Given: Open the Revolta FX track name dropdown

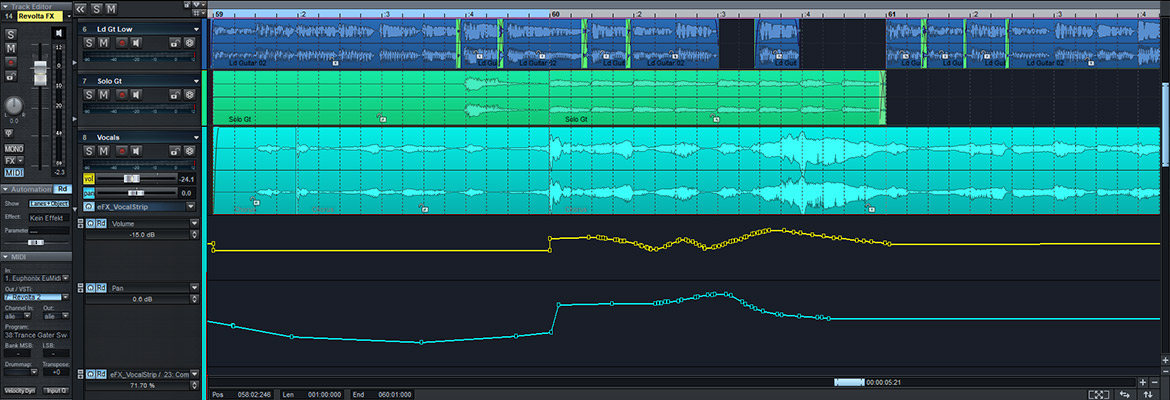Looking at the screenshot, I should point(69,16).
